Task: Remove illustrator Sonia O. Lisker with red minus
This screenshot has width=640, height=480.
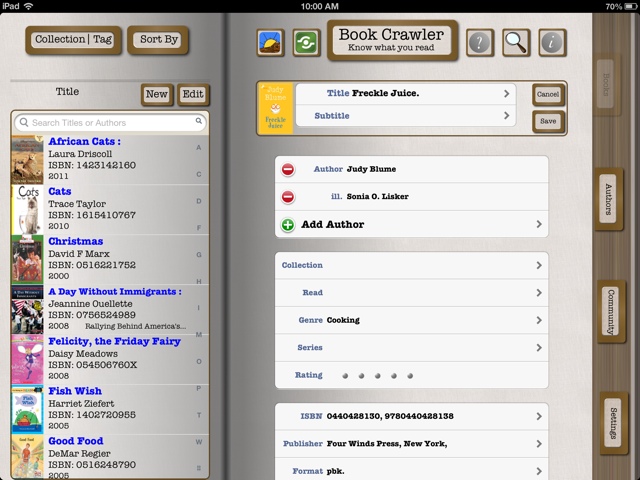Action: tap(288, 197)
